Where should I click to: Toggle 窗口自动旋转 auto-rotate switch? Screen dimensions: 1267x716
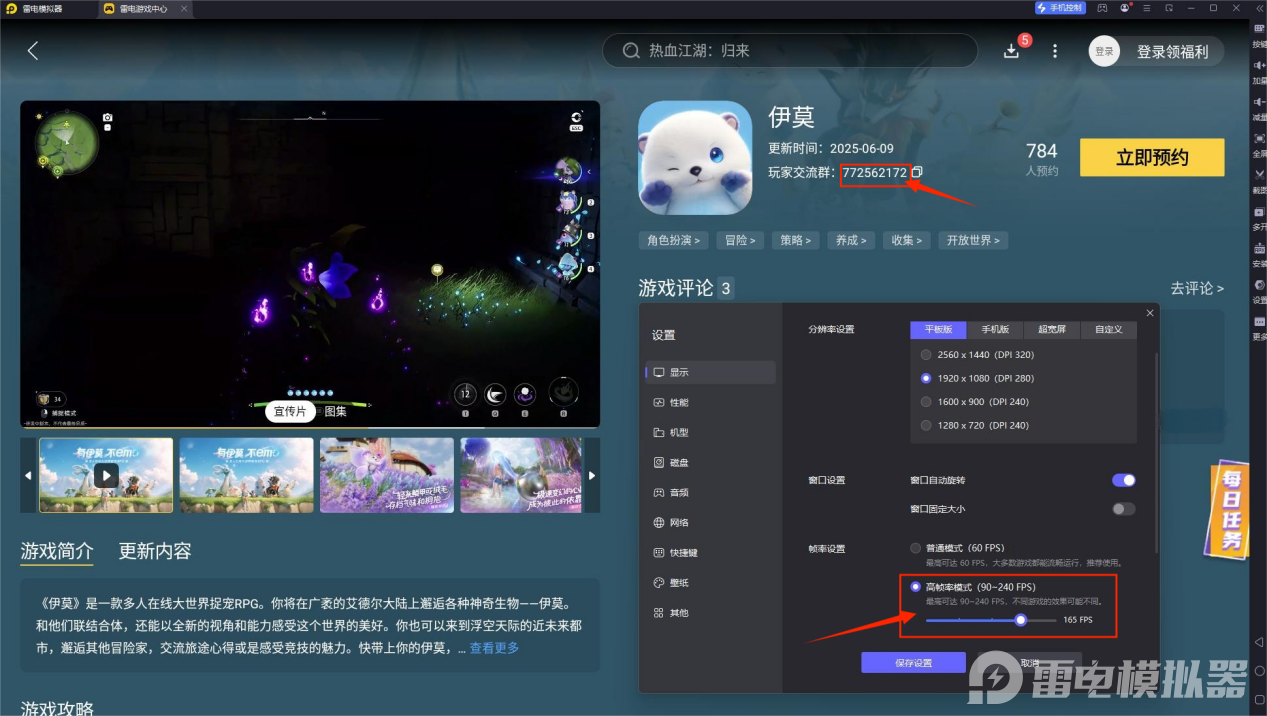[x=1124, y=480]
